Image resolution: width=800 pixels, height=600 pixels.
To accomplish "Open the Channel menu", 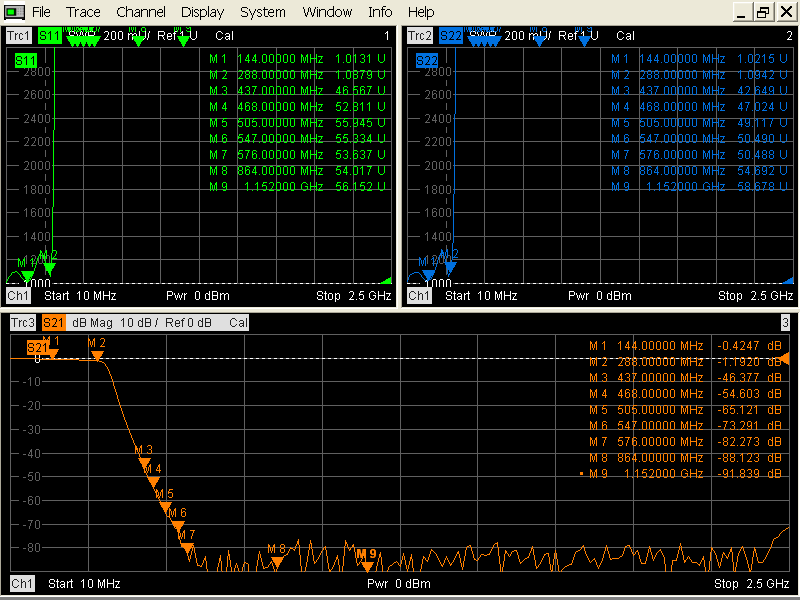I will click(140, 12).
